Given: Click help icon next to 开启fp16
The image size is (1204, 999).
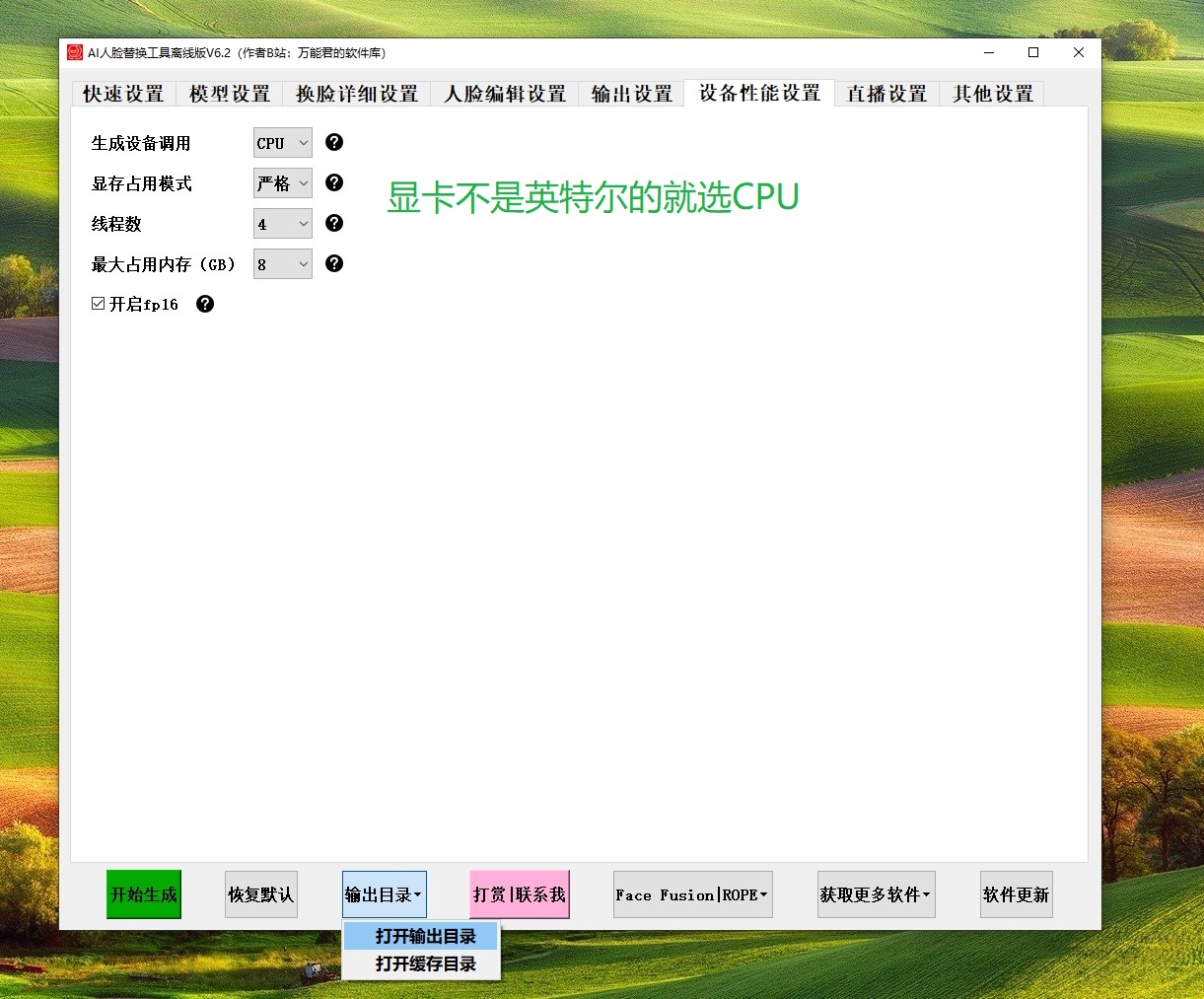Looking at the screenshot, I should point(205,304).
